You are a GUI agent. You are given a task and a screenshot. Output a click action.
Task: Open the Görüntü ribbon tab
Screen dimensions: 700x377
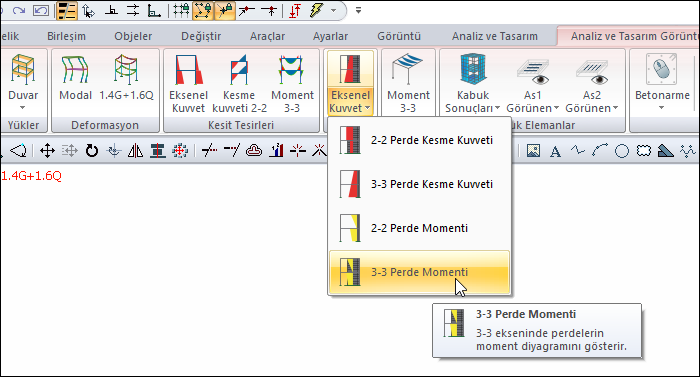[399, 36]
